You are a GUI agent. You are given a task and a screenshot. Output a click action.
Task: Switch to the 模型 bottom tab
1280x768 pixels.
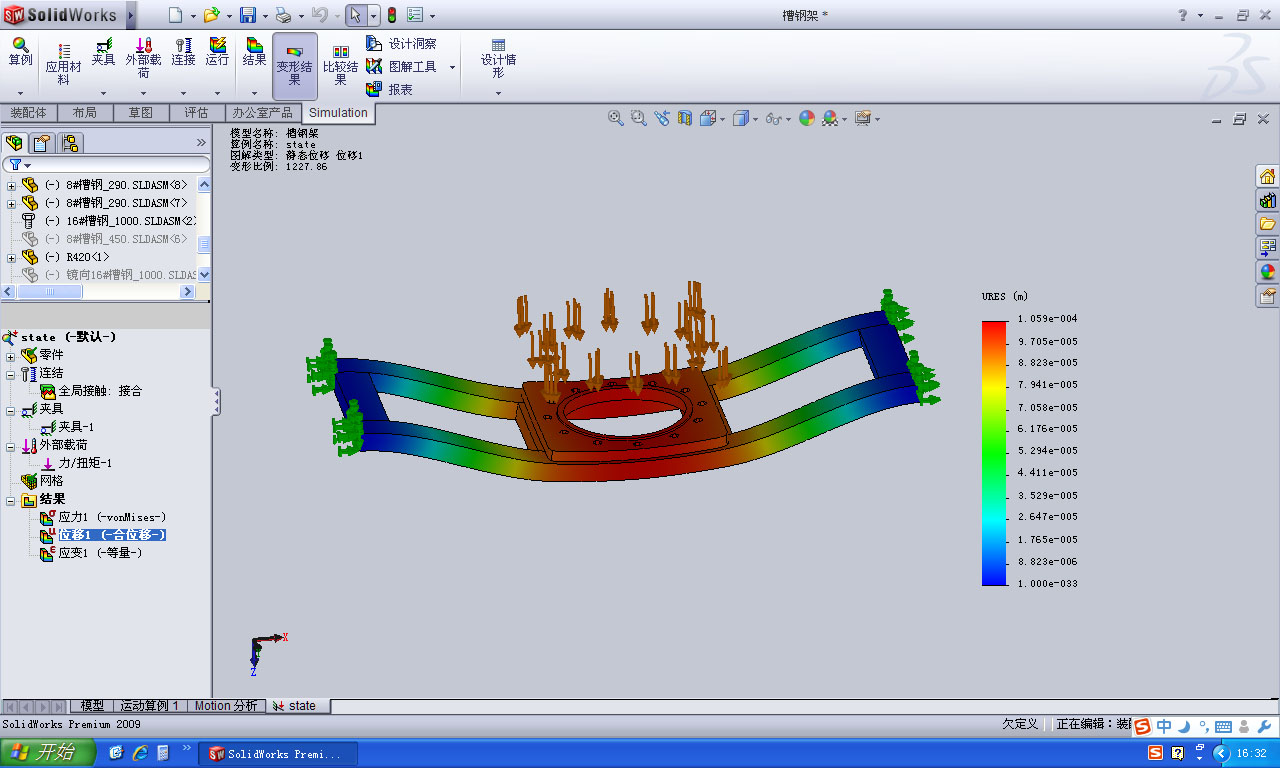click(x=92, y=706)
